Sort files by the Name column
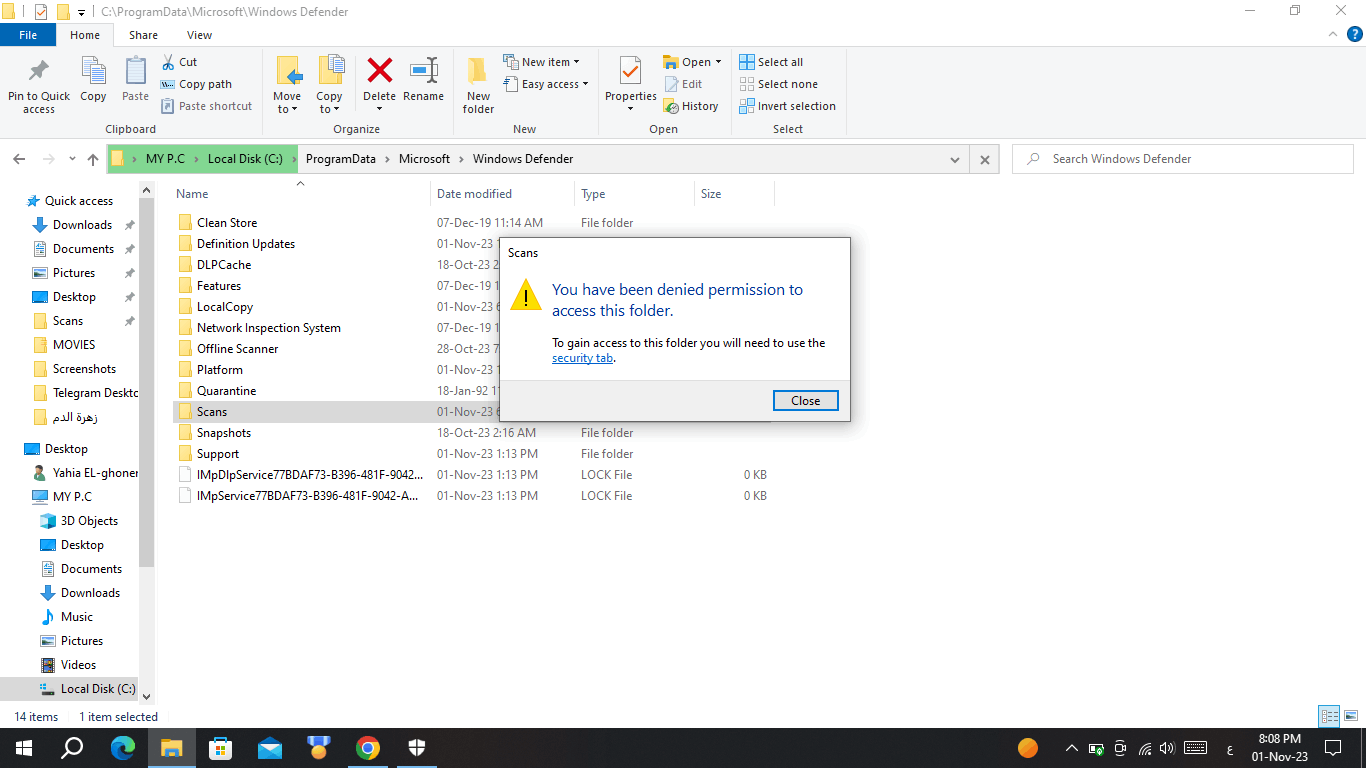Viewport: 1366px width, 768px height. [x=192, y=194]
